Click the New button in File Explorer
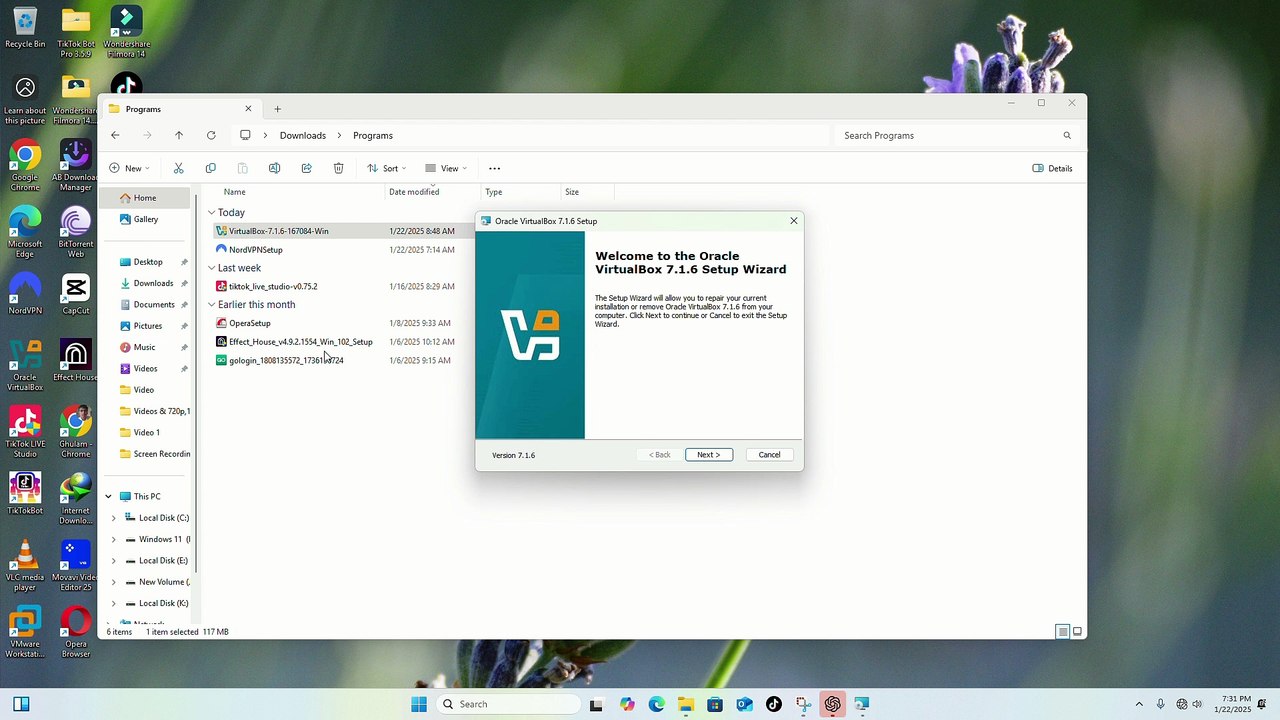The width and height of the screenshot is (1280, 720). (x=129, y=168)
